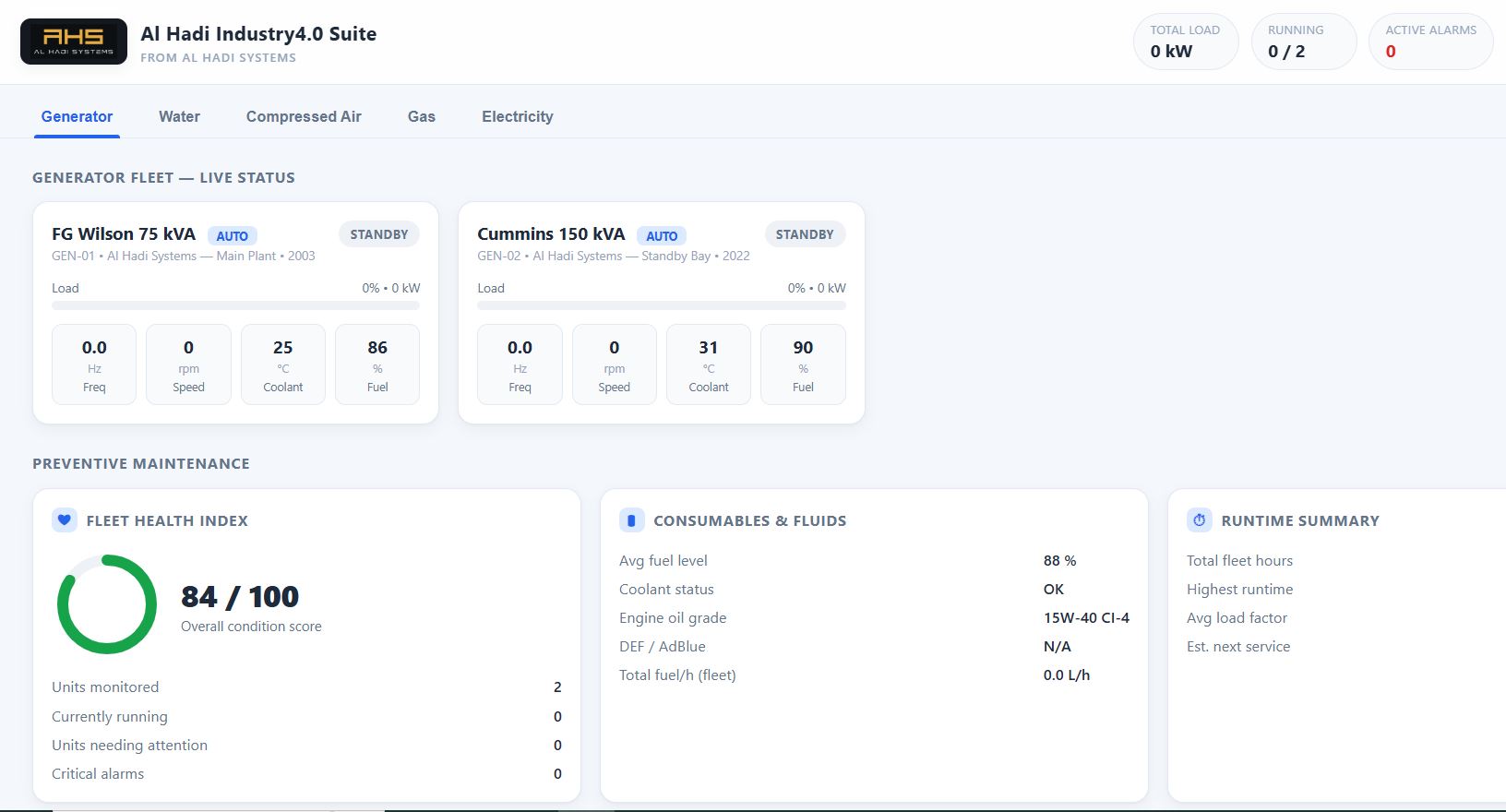Go to the Electricity tab
Viewport: 1506px width, 812px height.
click(518, 116)
